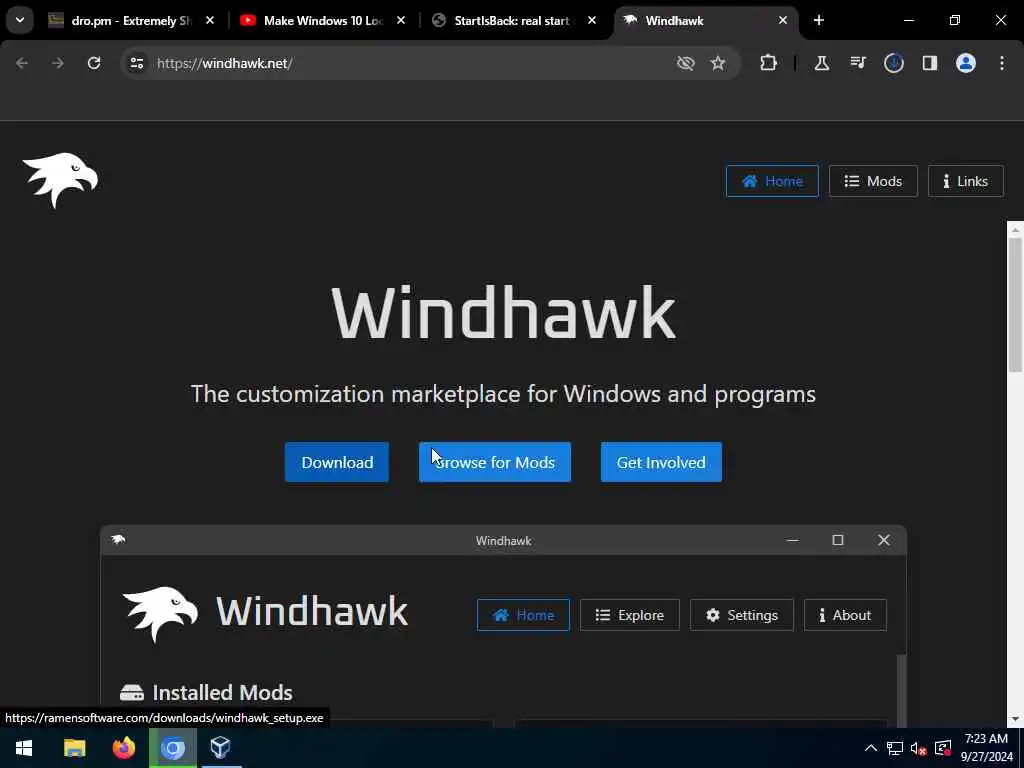Viewport: 1024px width, 768px height.
Task: Click the Get Involved button
Action: pos(661,462)
